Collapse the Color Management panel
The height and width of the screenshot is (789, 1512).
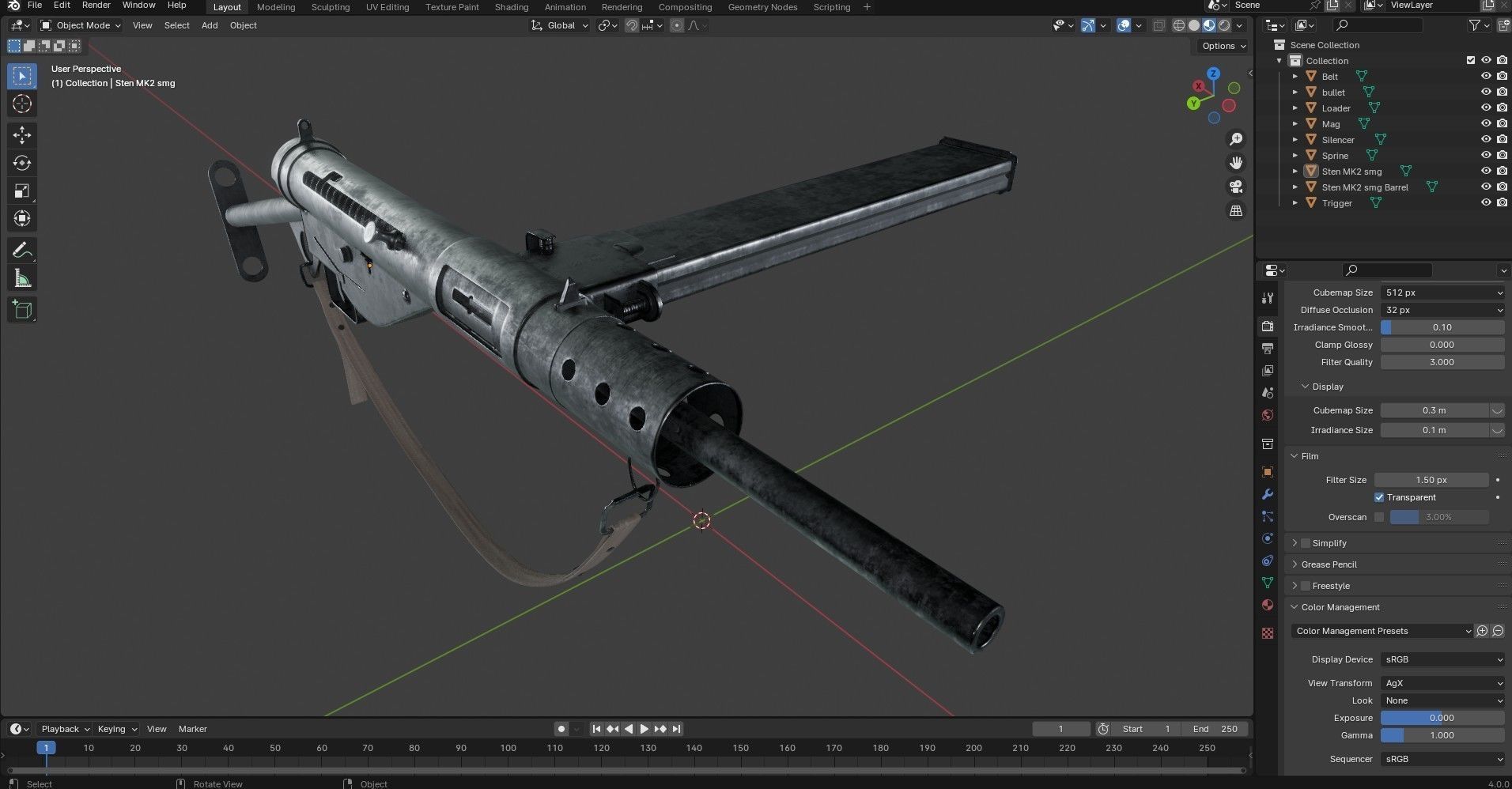pos(1340,607)
